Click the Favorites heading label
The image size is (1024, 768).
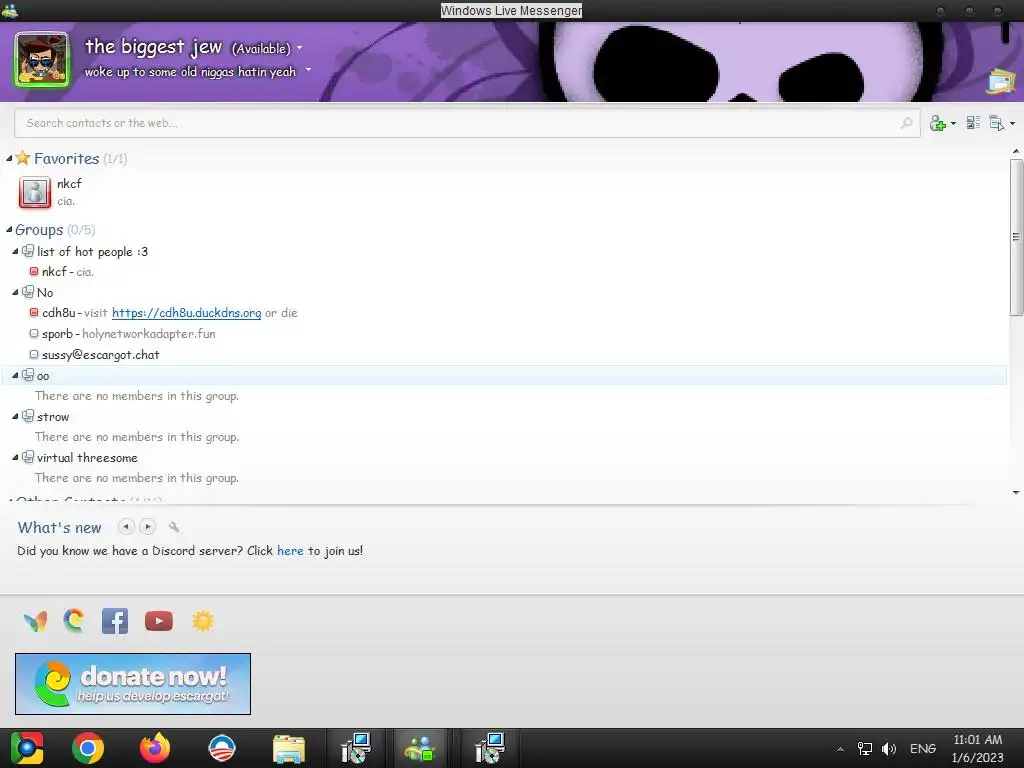[67, 159]
